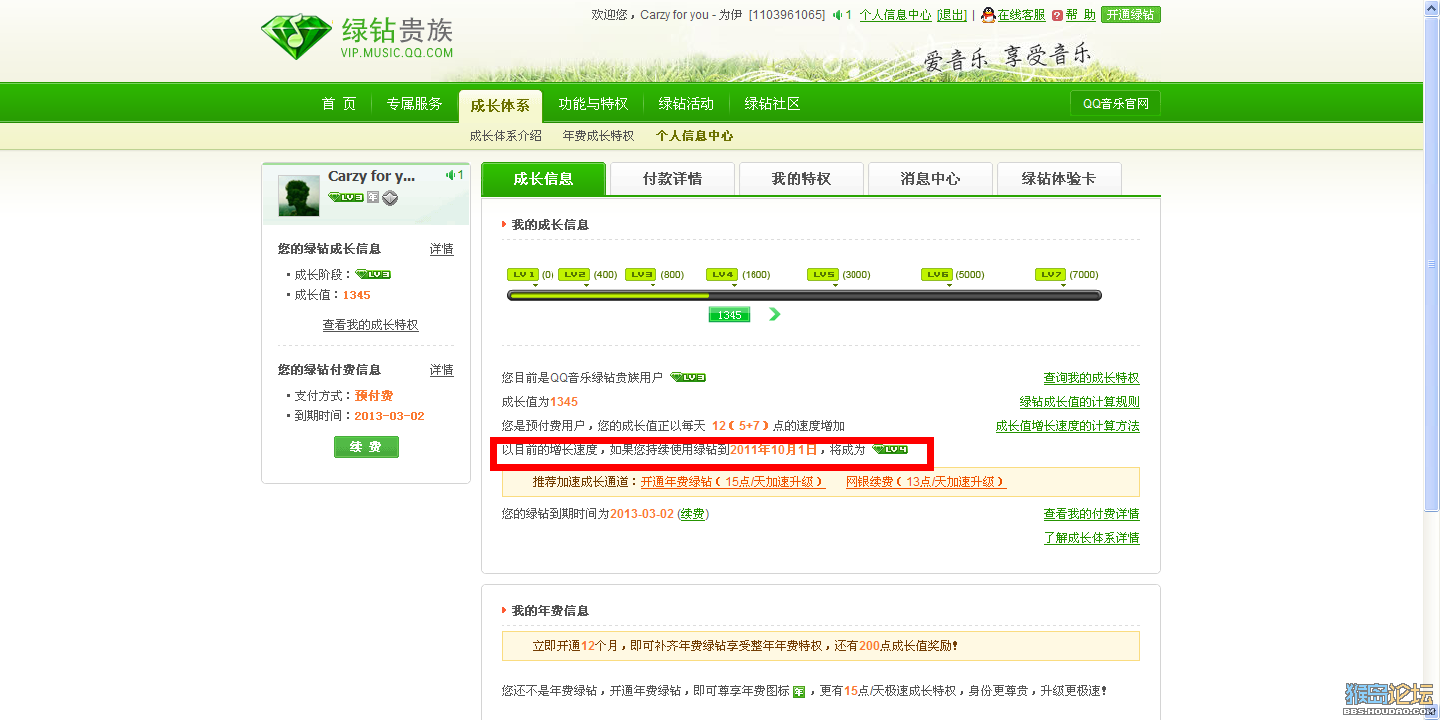Open the 专属服务 nav item

pyautogui.click(x=414, y=104)
